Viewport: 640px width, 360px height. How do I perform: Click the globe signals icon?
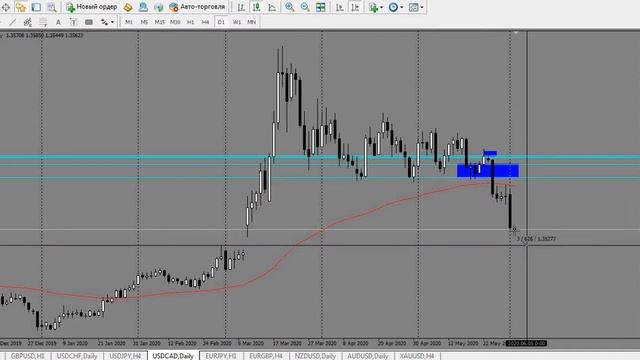(x=158, y=7)
